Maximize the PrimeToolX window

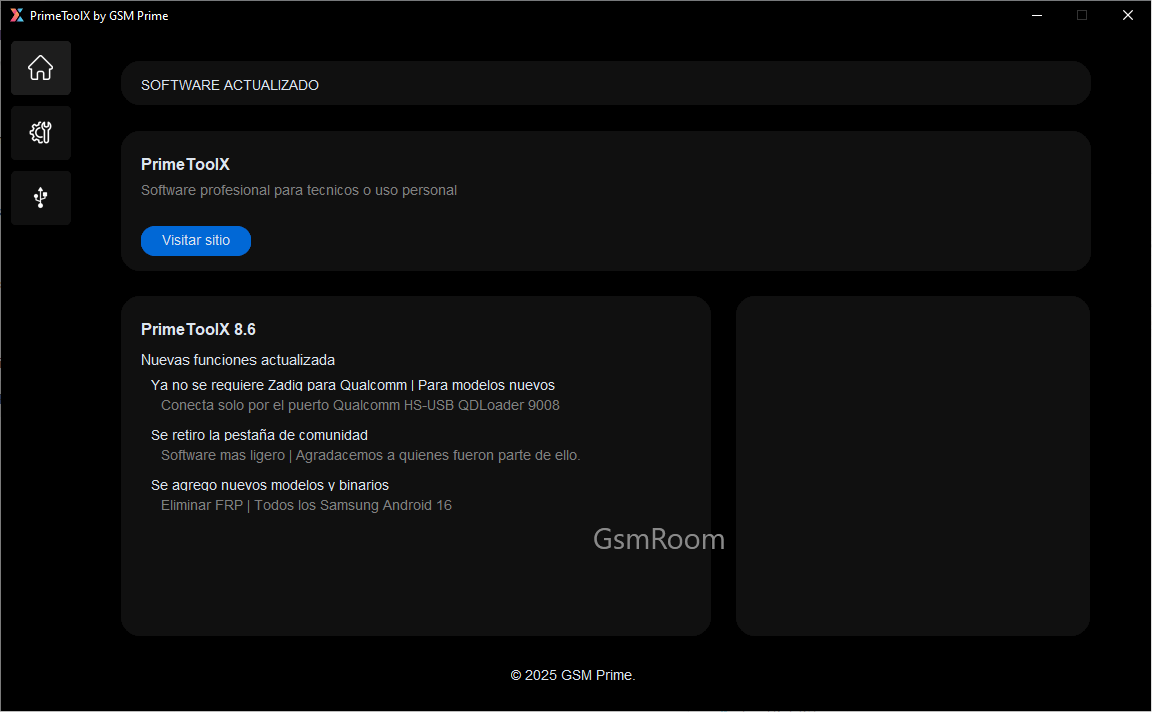(1082, 15)
